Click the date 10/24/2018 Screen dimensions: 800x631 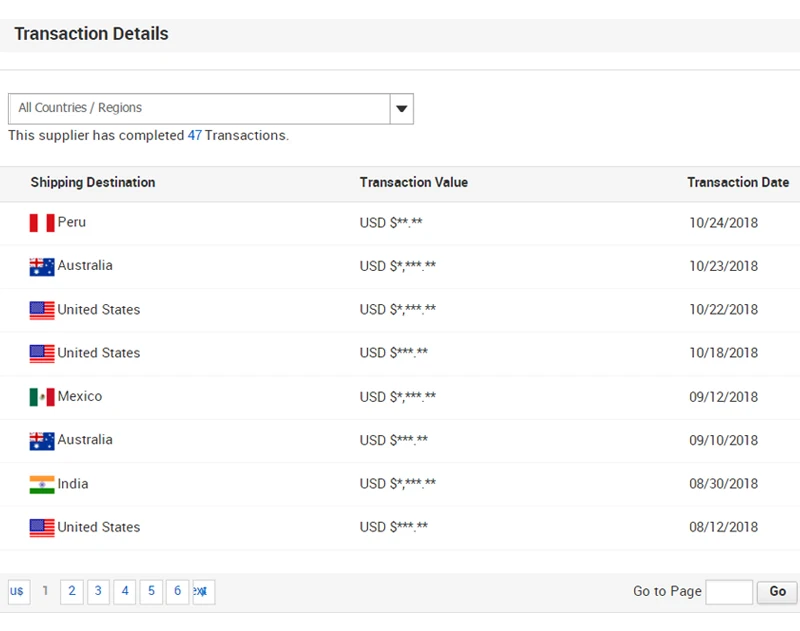(x=723, y=223)
